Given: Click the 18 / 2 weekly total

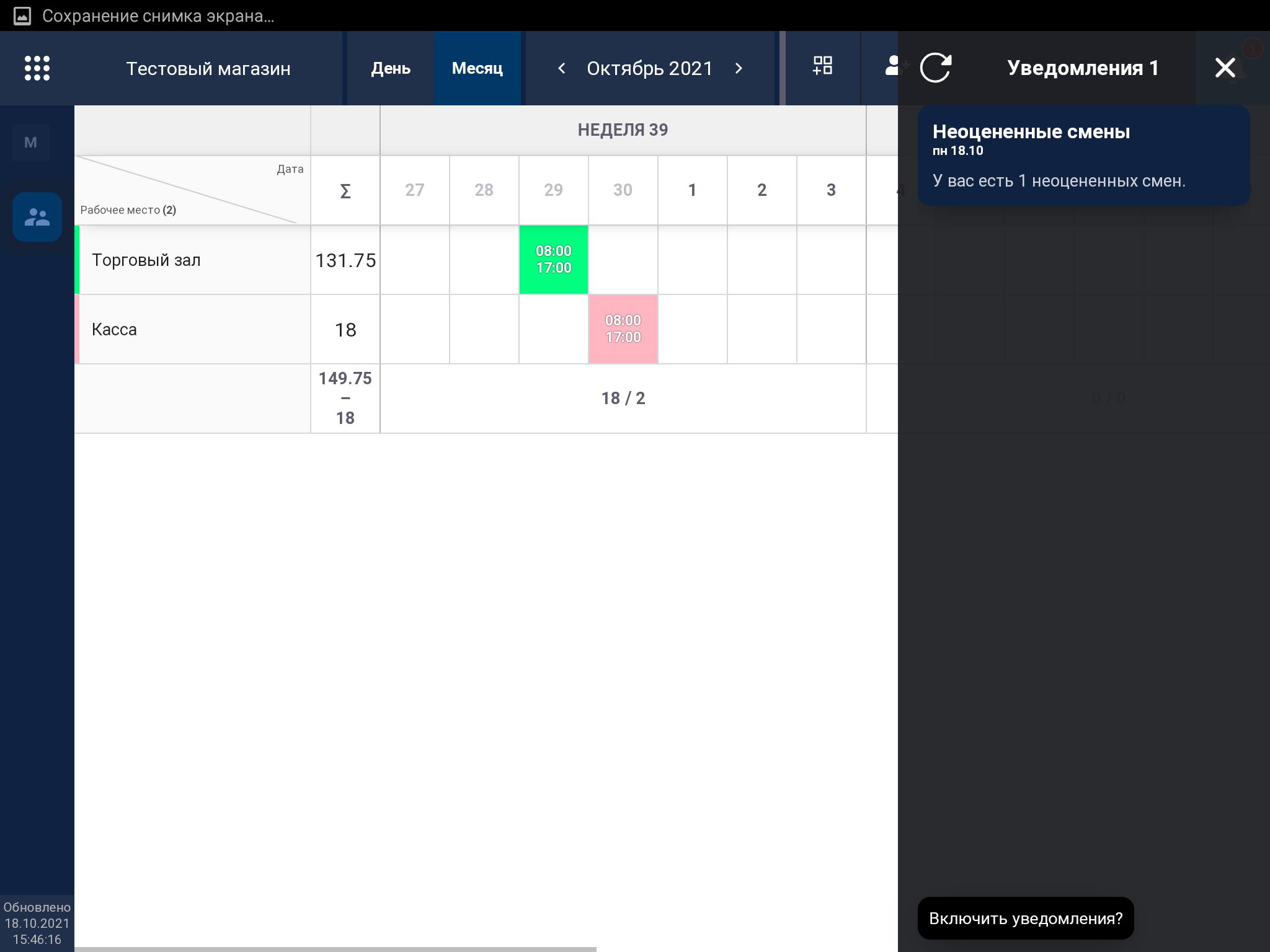Looking at the screenshot, I should 623,399.
